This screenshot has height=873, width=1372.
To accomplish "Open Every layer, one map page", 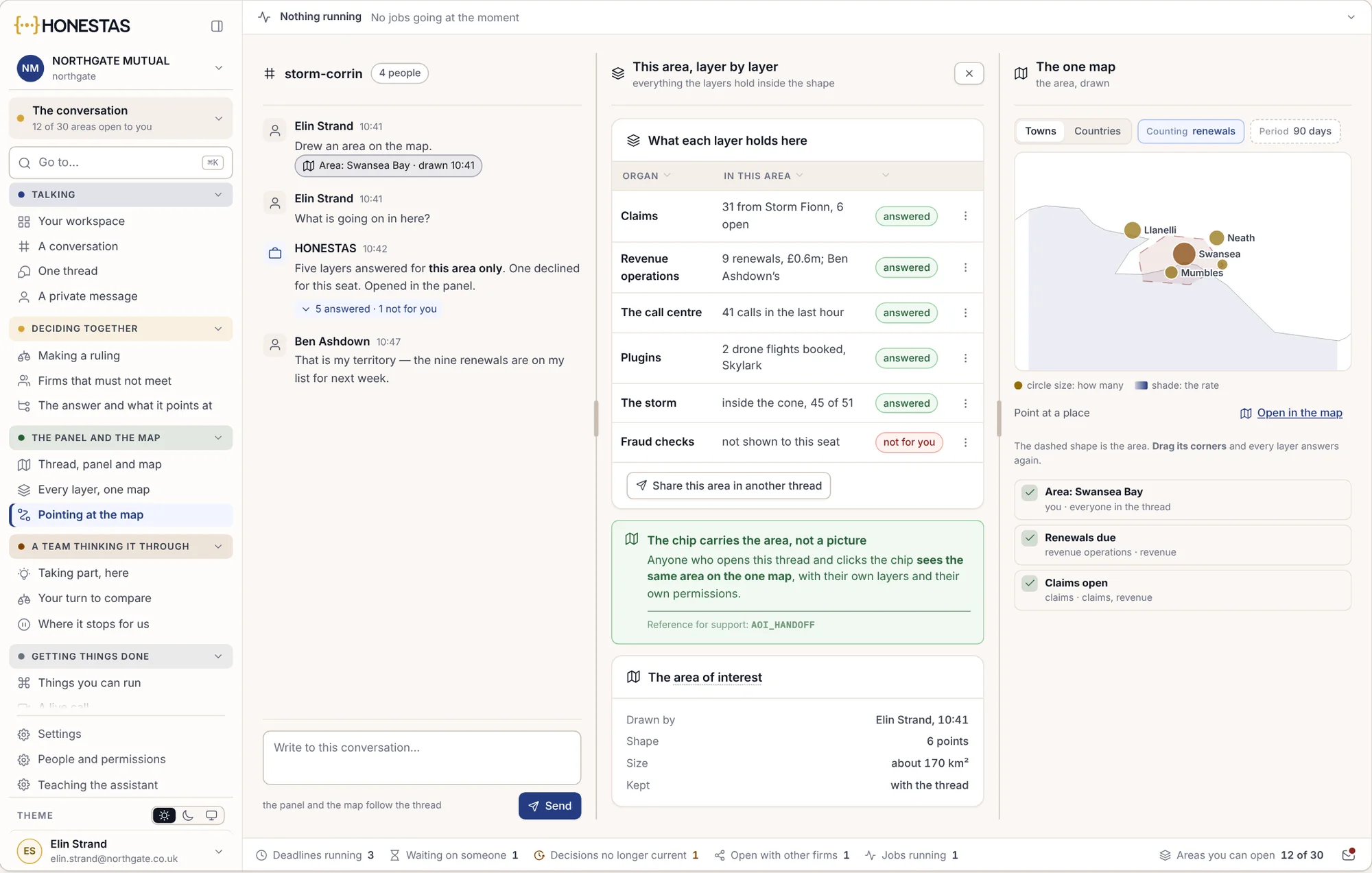I will (121, 490).
